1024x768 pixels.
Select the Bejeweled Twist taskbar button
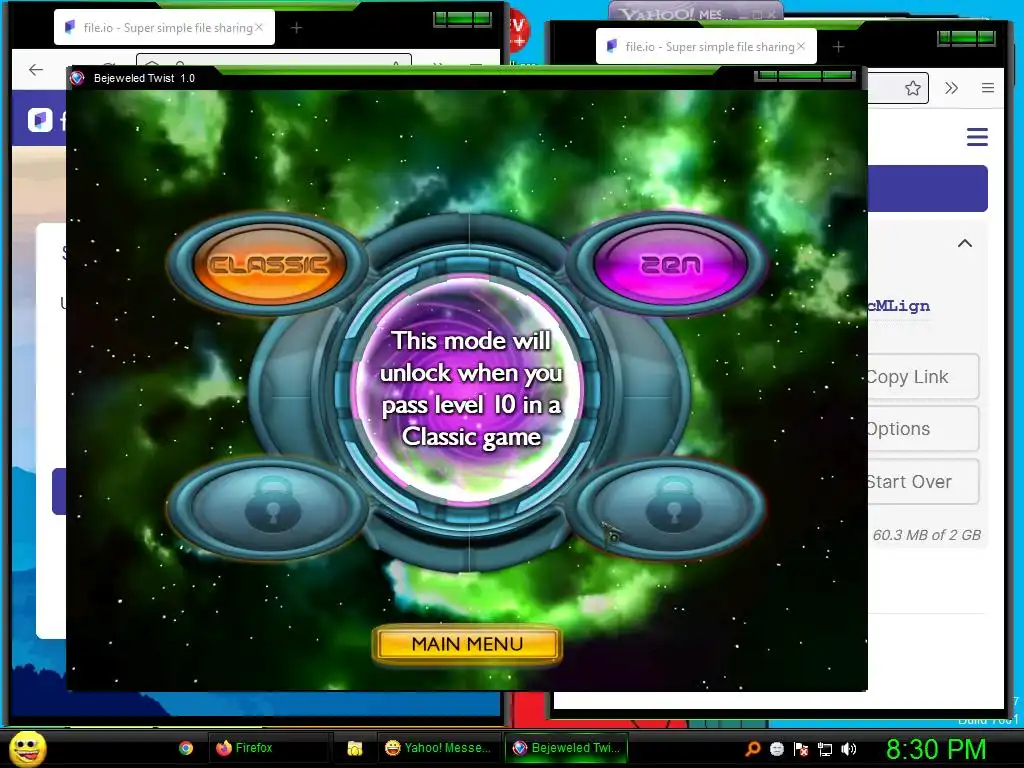click(566, 748)
